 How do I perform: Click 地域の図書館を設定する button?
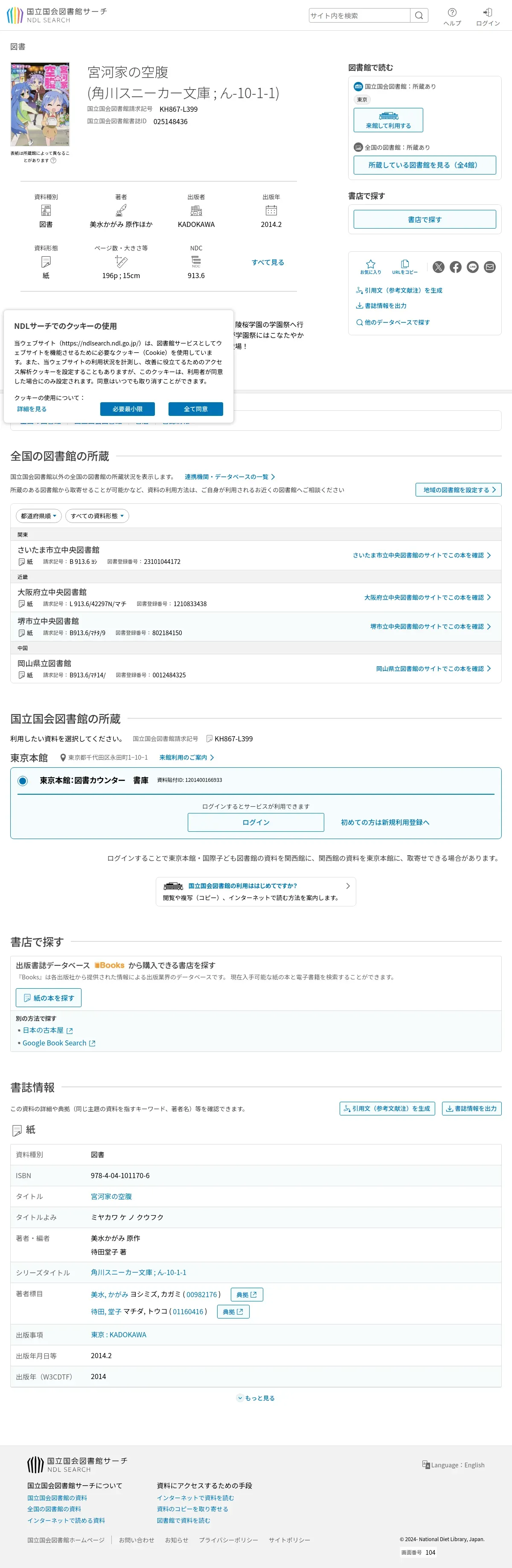click(458, 489)
